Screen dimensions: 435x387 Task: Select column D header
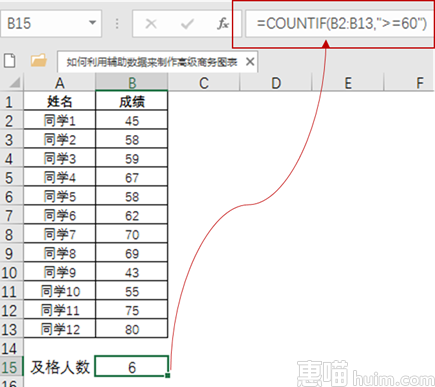coord(276,82)
